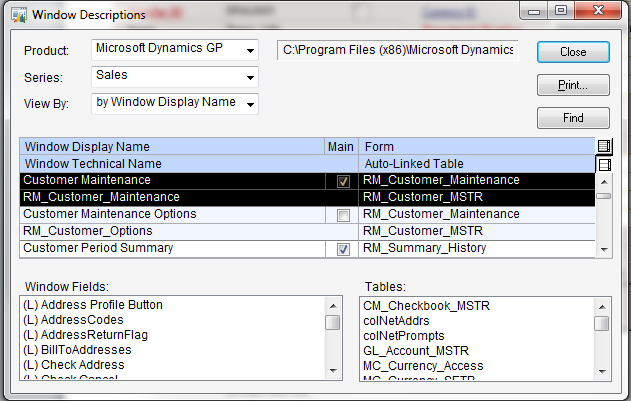
Task: Click the Window Fields scrollbar thumb
Action: [x=332, y=322]
